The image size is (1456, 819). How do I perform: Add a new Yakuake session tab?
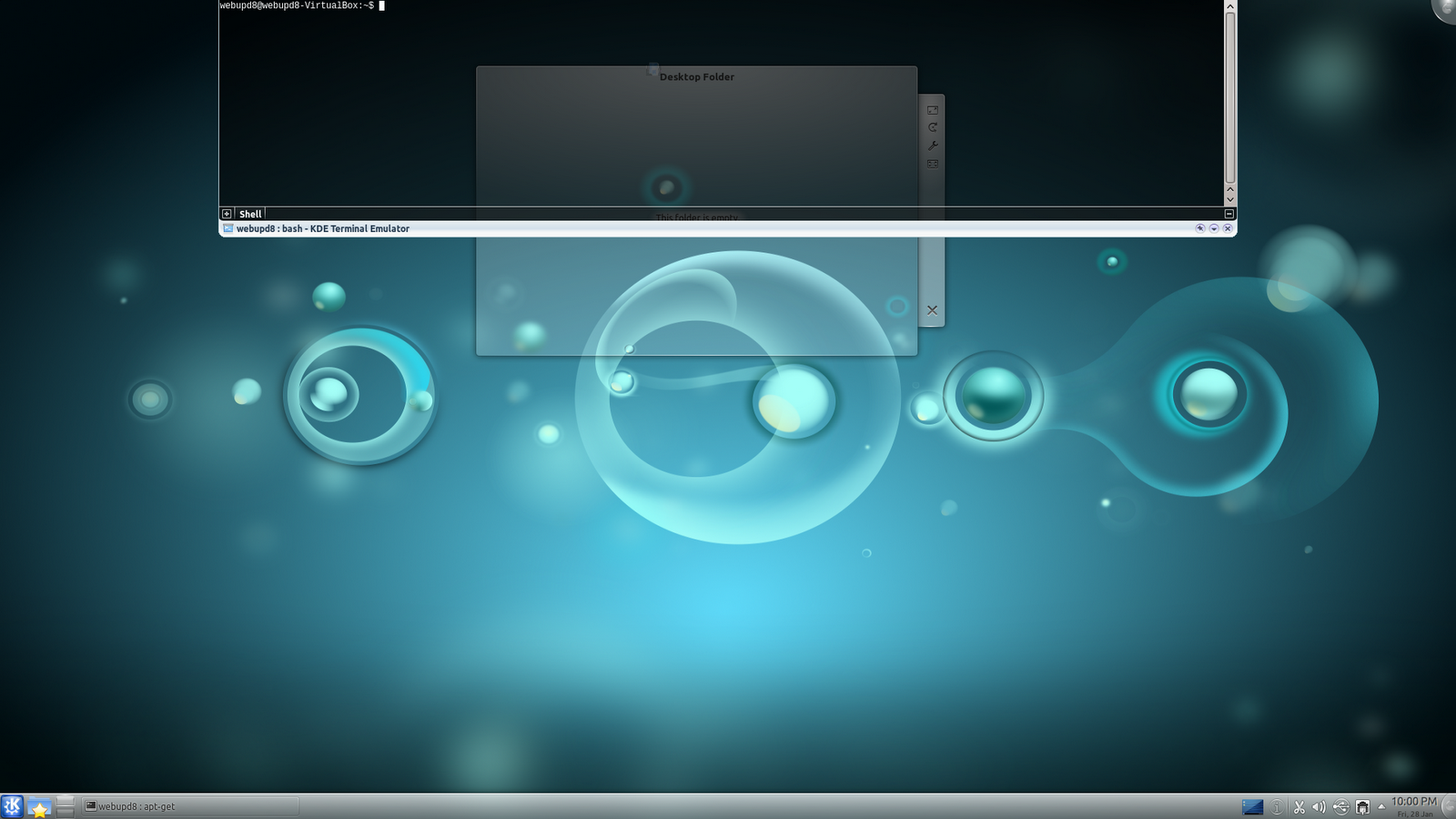227,214
